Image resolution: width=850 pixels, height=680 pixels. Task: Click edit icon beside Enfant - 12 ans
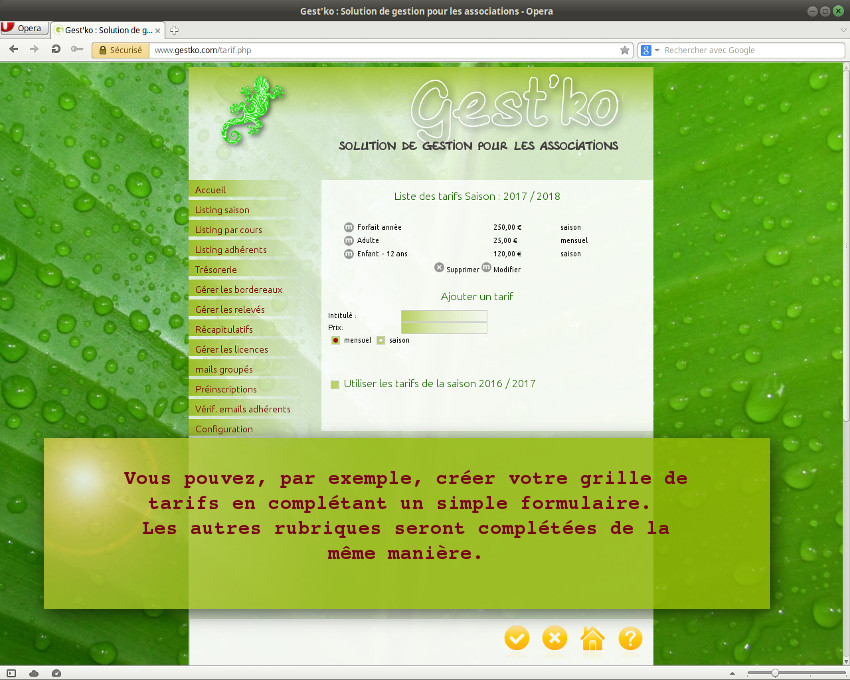(x=349, y=253)
